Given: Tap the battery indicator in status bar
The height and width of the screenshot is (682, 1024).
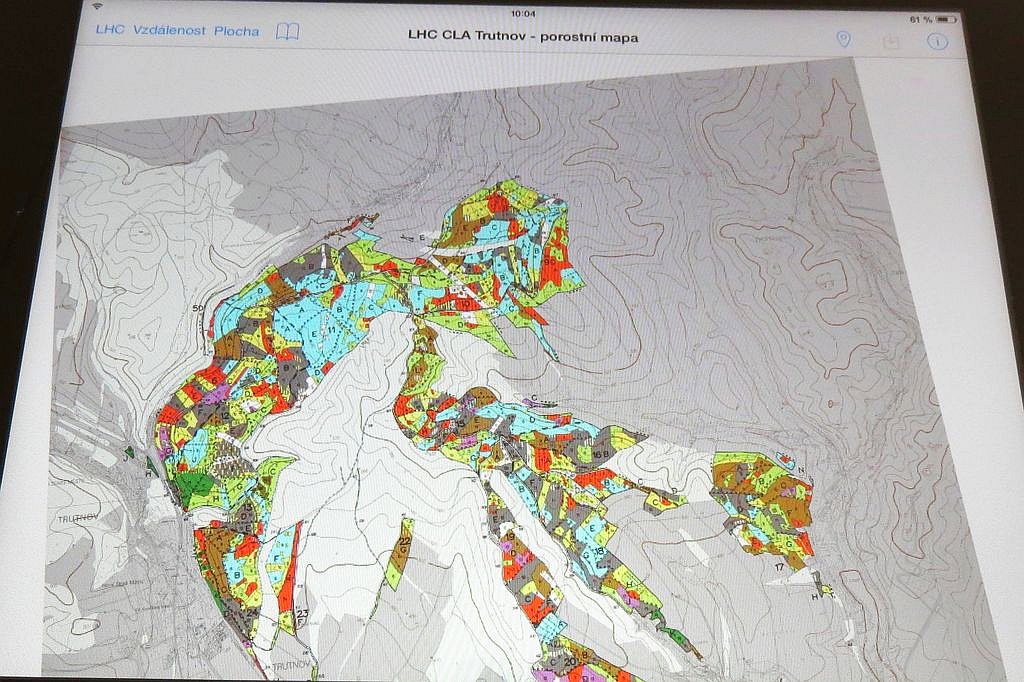Looking at the screenshot, I should (x=945, y=19).
